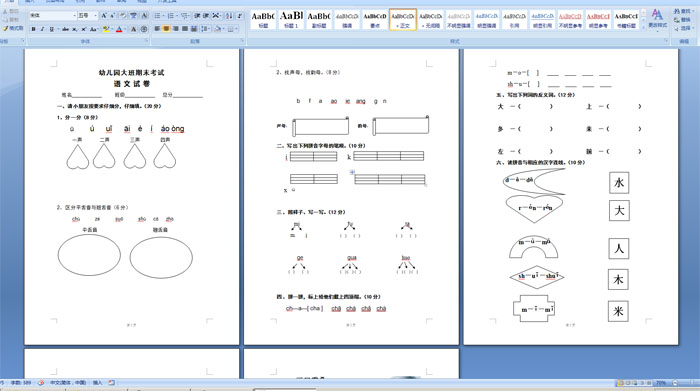Toggle italic formatting

pos(42,29)
